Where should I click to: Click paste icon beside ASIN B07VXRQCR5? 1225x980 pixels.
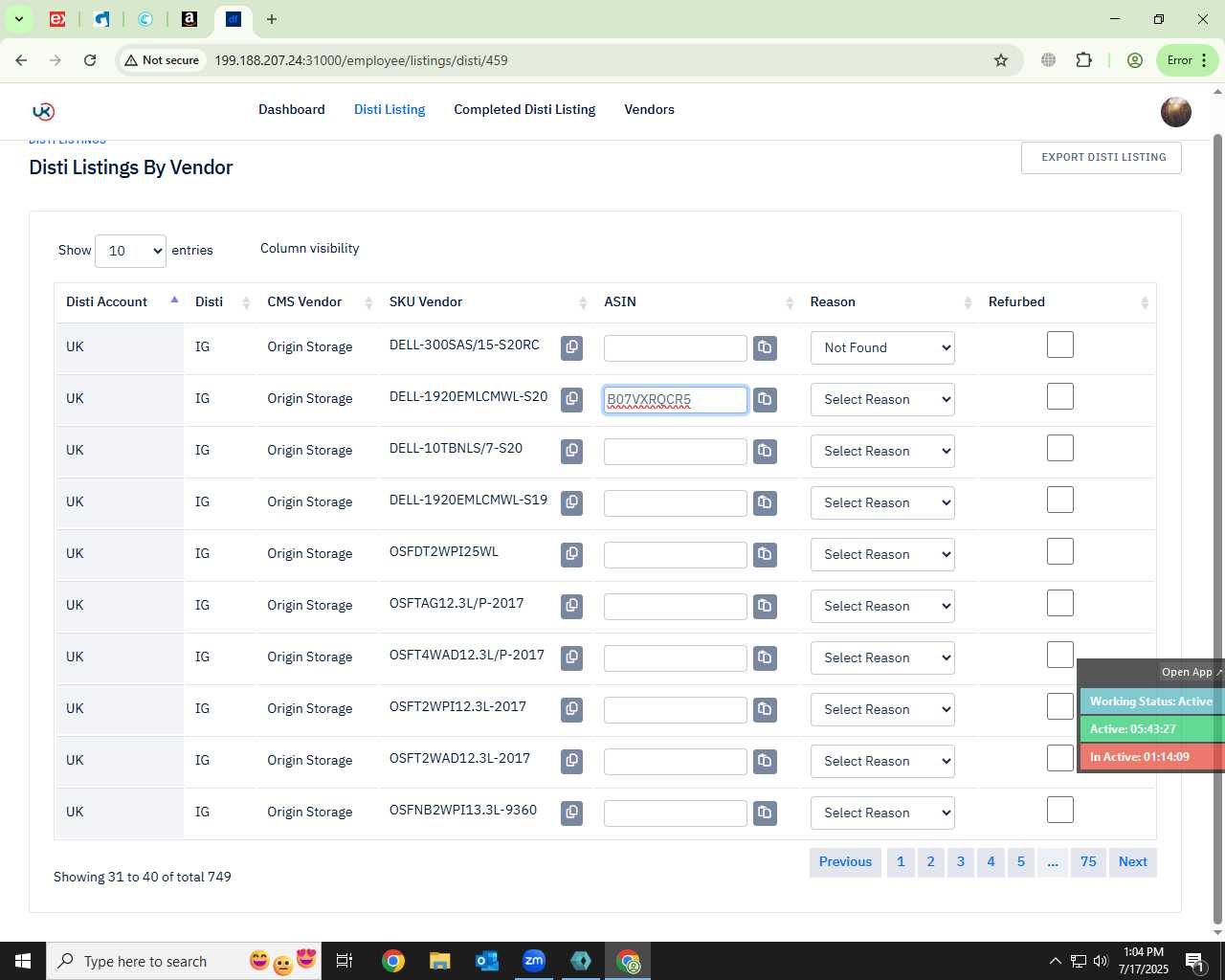click(765, 399)
